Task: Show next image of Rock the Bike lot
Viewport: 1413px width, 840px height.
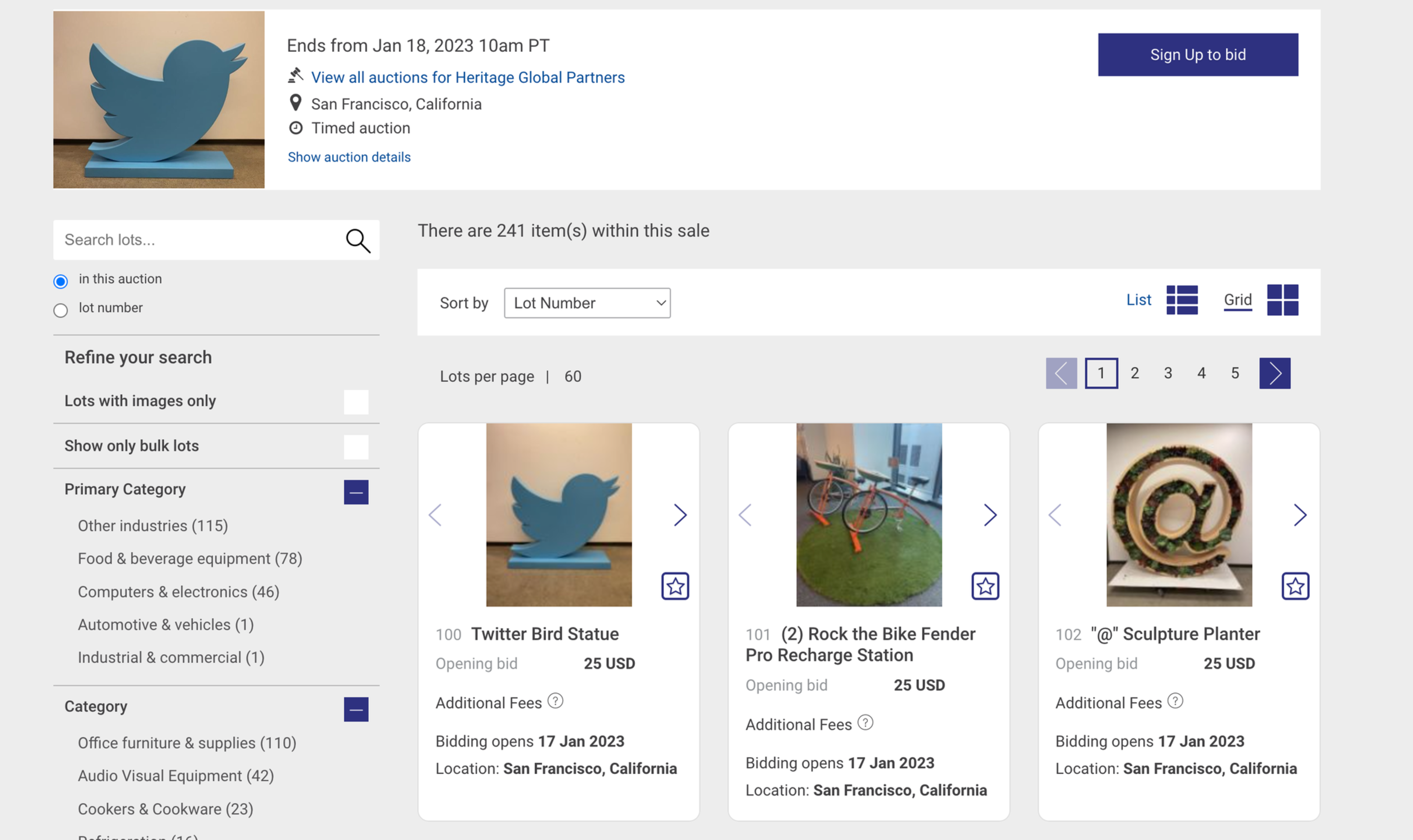Action: (989, 515)
